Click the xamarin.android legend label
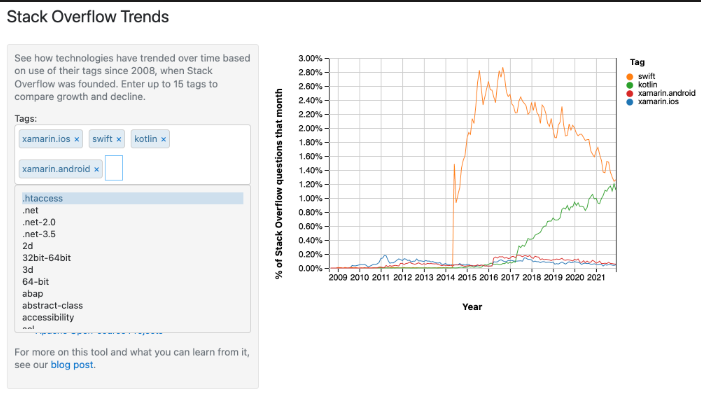701x398 pixels. point(667,93)
